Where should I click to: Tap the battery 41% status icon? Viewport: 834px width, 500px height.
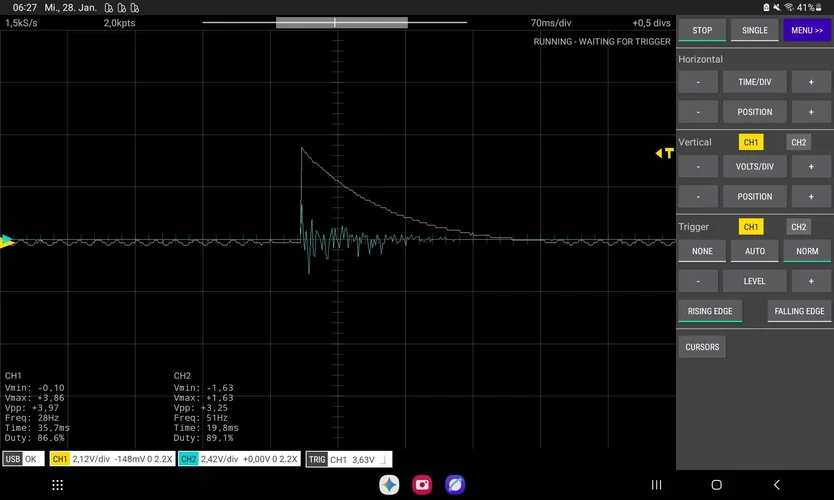pos(810,7)
